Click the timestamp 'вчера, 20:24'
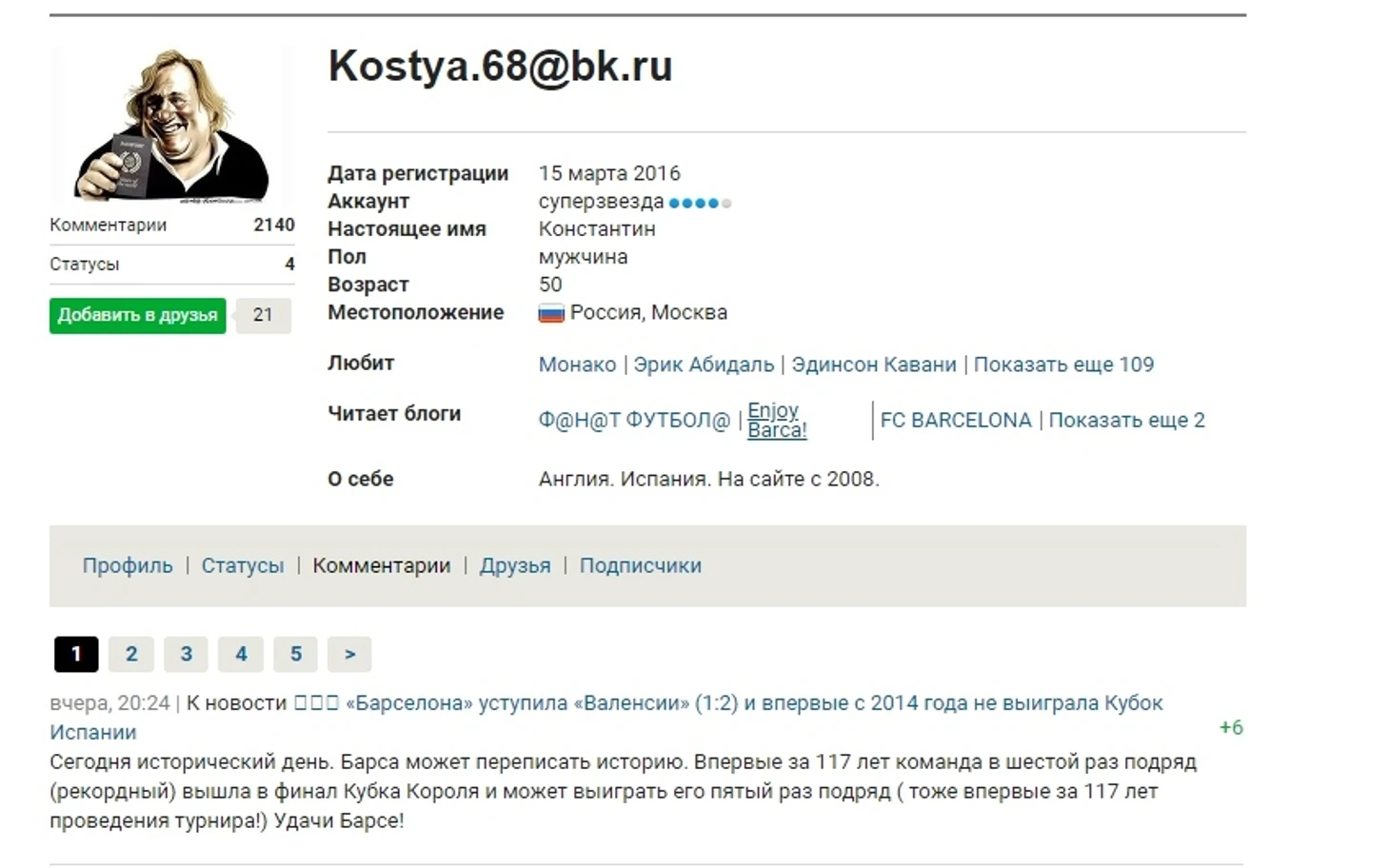1390x868 pixels. coord(109,703)
